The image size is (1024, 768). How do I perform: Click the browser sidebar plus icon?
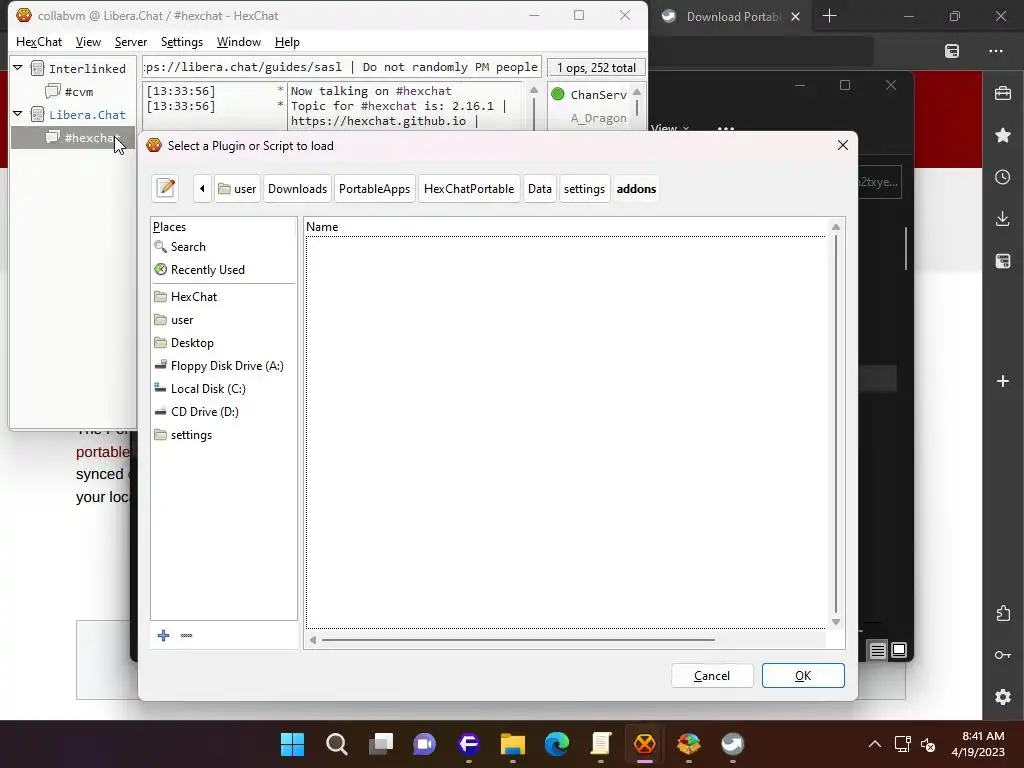[x=1002, y=381]
